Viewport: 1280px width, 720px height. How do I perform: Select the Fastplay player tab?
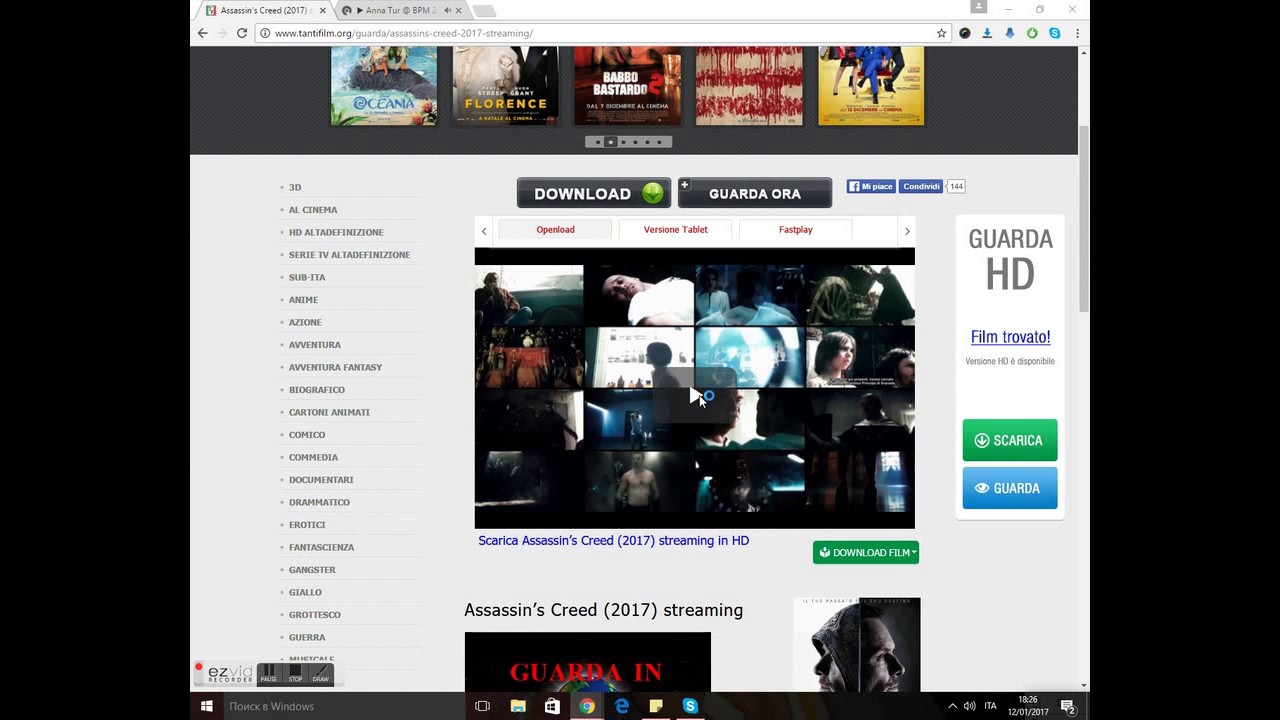795,230
